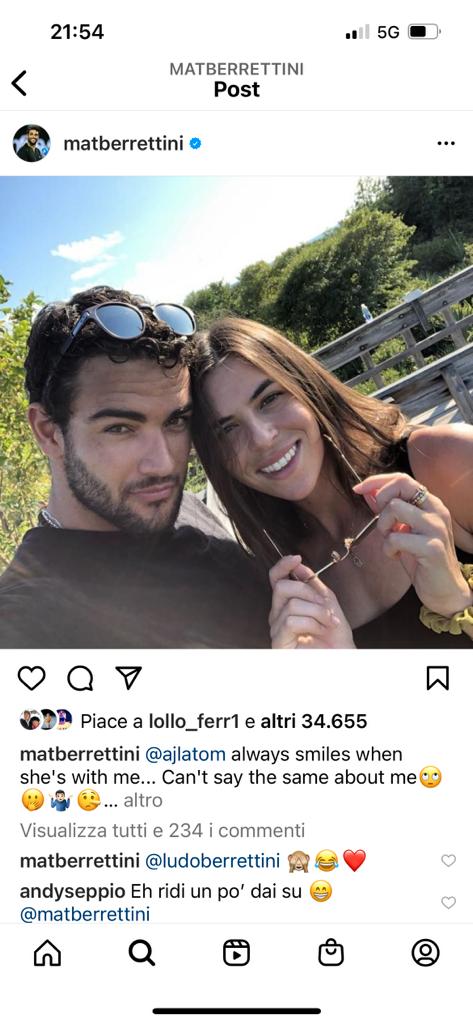Like the matberrettini ludoberrettini comment
This screenshot has height=1024, width=473.
pos(448,860)
